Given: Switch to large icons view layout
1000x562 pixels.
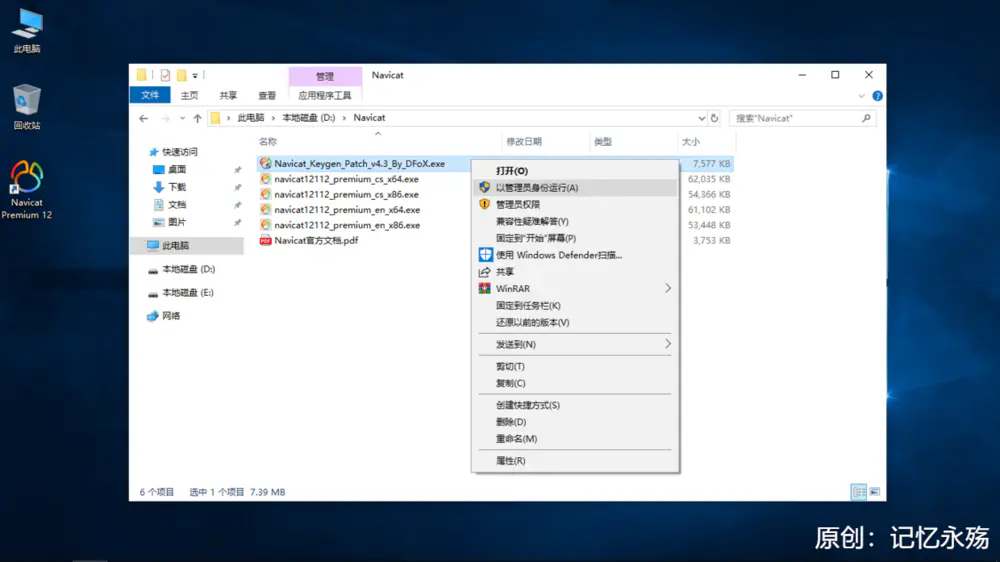Looking at the screenshot, I should [874, 492].
